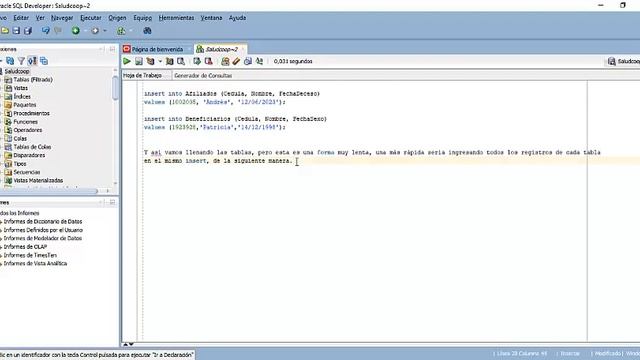The width and height of the screenshot is (640, 360).
Task: Click the Undo arrow icon
Action: click(x=46, y=31)
